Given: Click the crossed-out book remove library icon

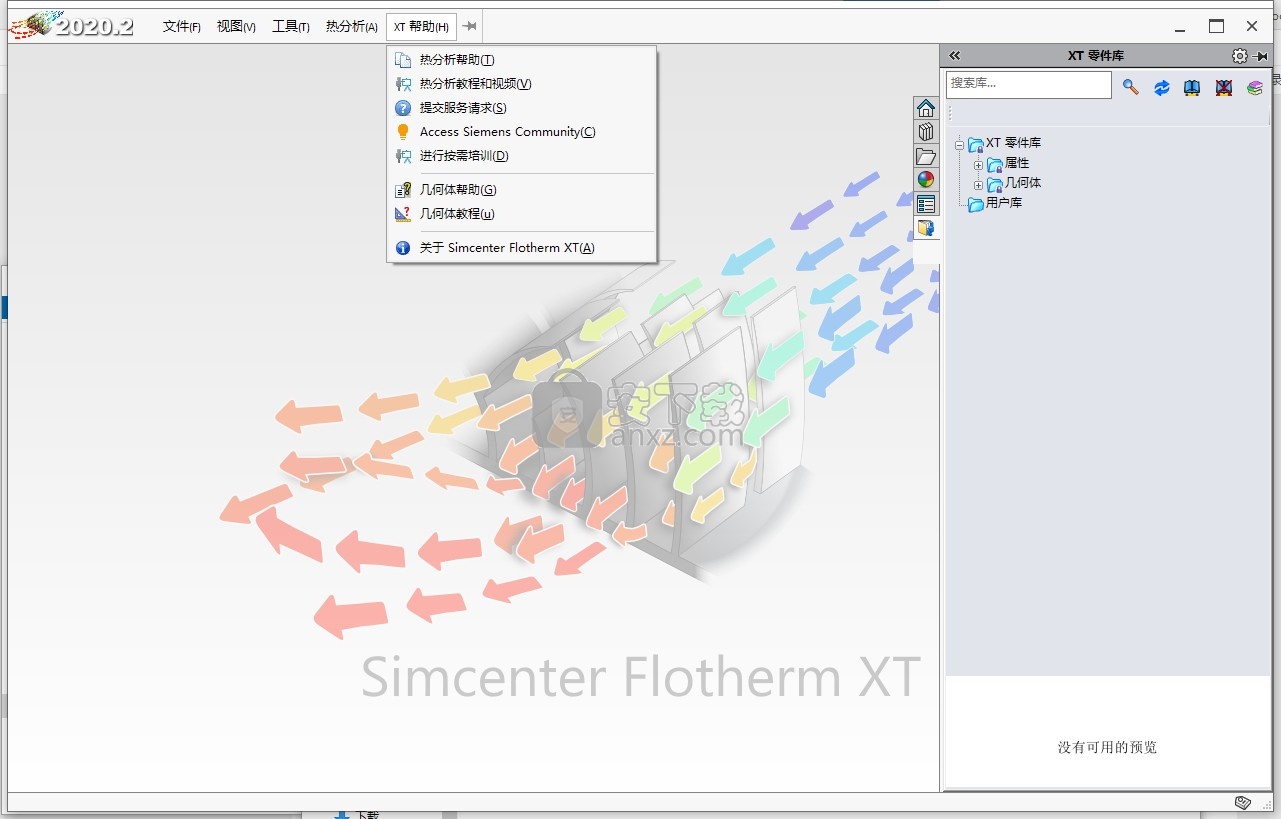Looking at the screenshot, I should (1223, 88).
